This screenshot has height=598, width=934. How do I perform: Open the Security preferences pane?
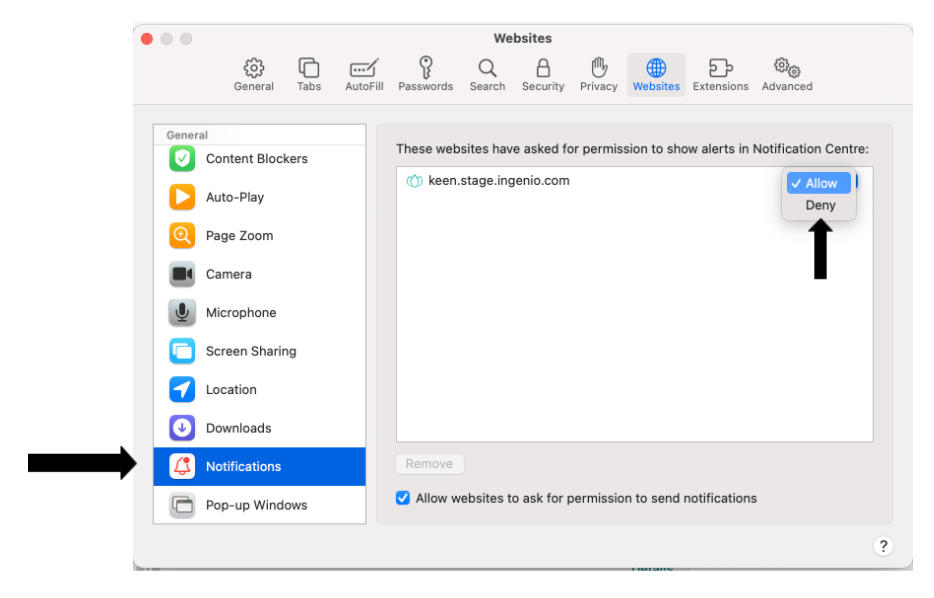[x=543, y=75]
